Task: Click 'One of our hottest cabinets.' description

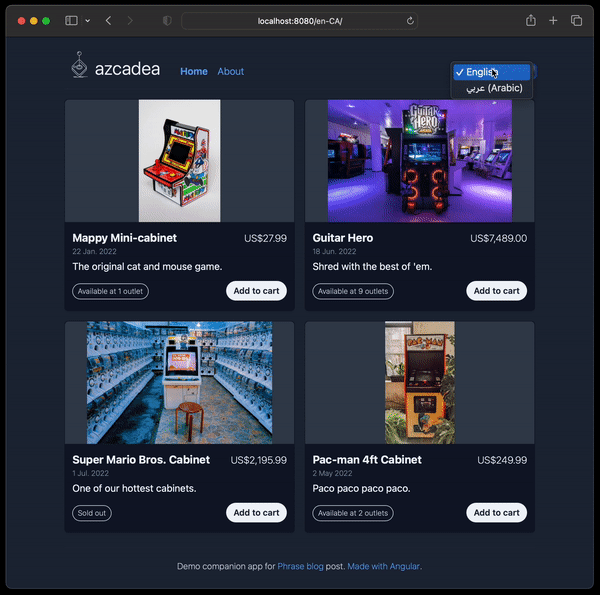Action: (134, 488)
